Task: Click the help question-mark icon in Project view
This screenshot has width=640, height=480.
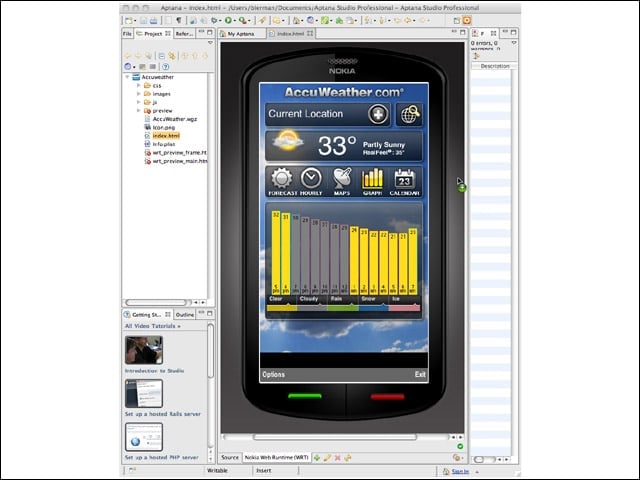Action: coord(165,67)
